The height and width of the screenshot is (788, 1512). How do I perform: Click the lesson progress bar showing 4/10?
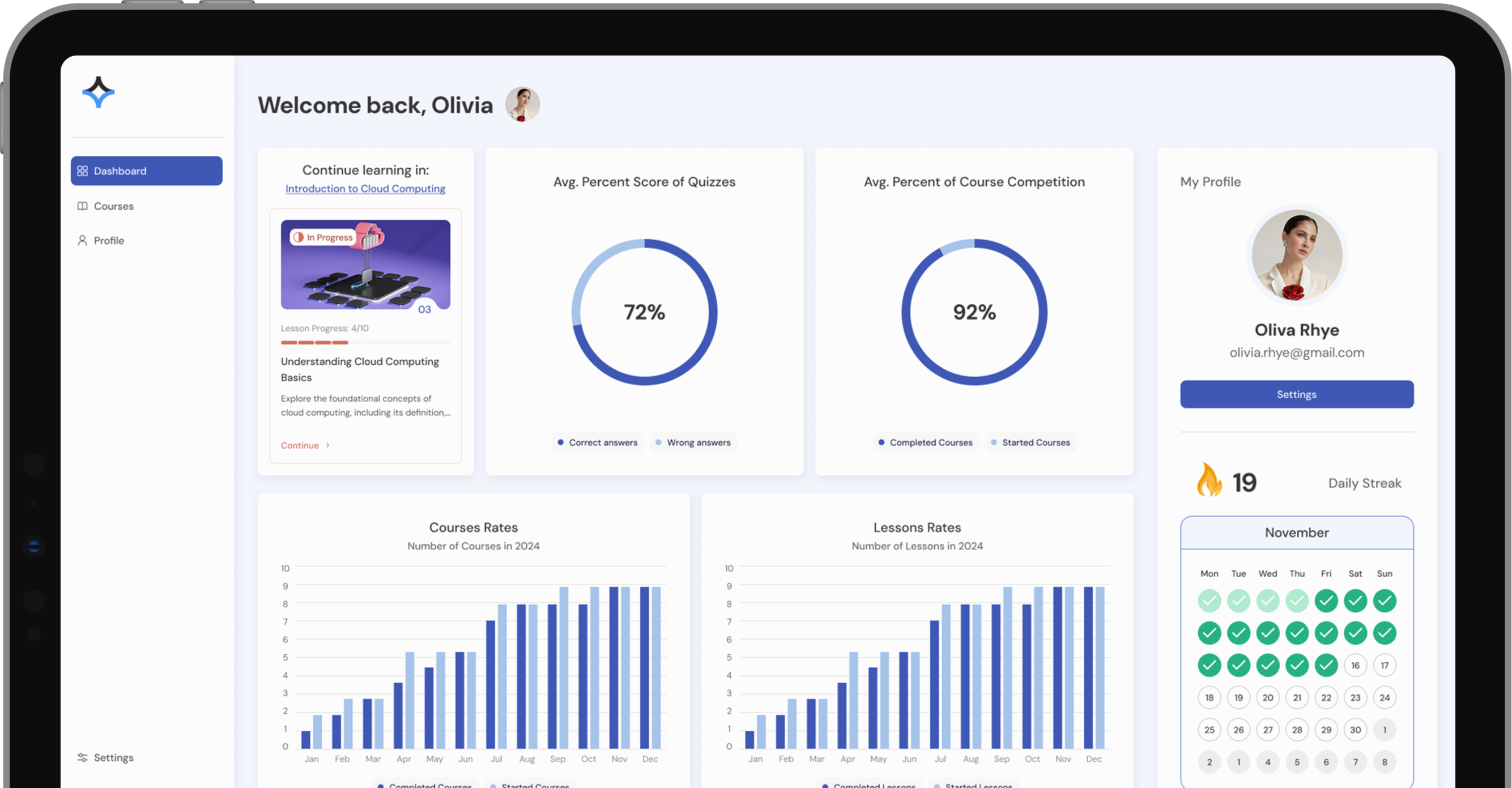365,343
